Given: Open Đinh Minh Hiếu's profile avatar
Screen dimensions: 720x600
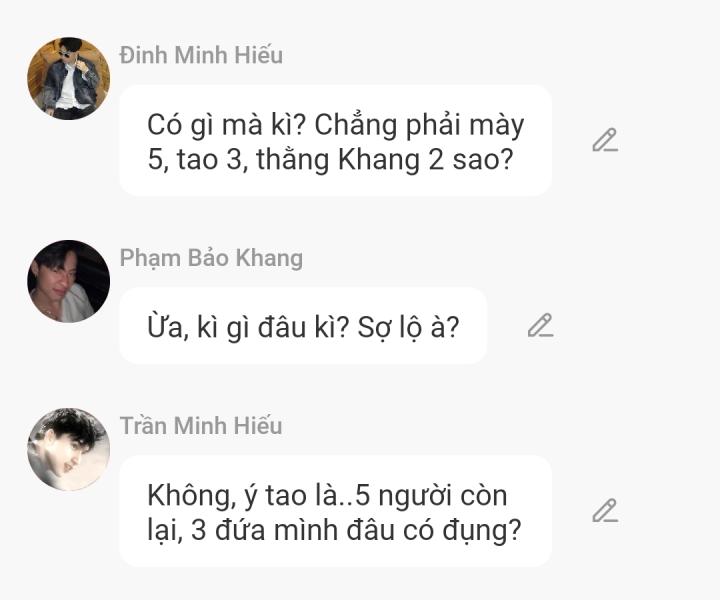Looking at the screenshot, I should (x=69, y=79).
